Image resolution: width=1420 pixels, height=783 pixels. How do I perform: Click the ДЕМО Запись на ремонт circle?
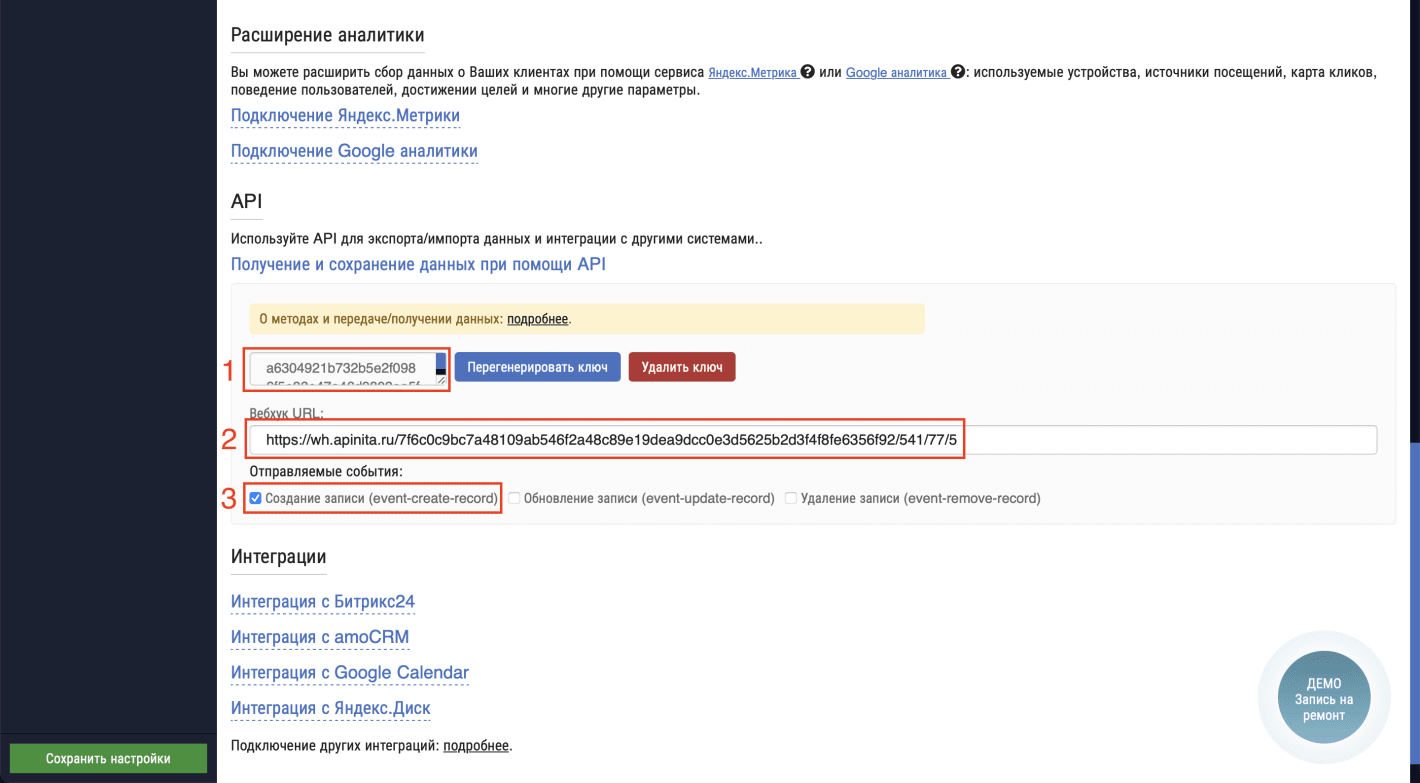pyautogui.click(x=1323, y=696)
